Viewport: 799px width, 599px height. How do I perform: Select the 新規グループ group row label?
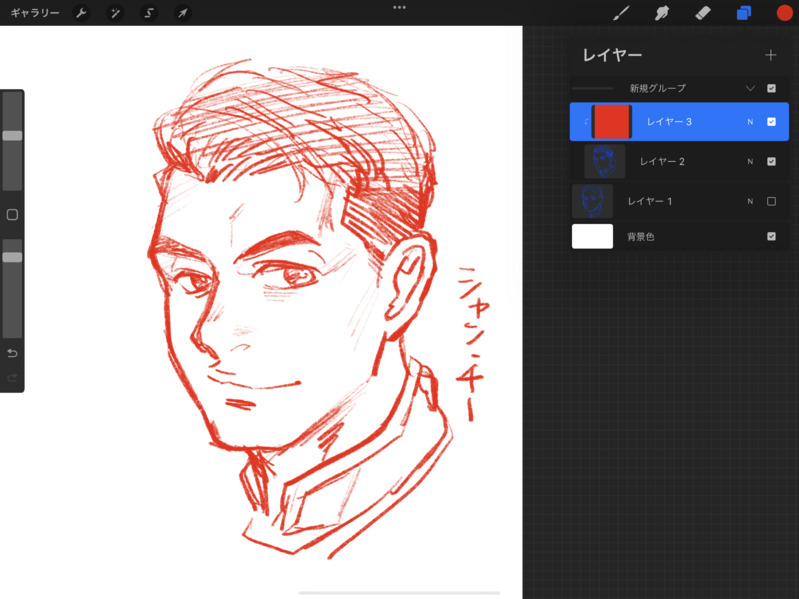click(x=657, y=88)
